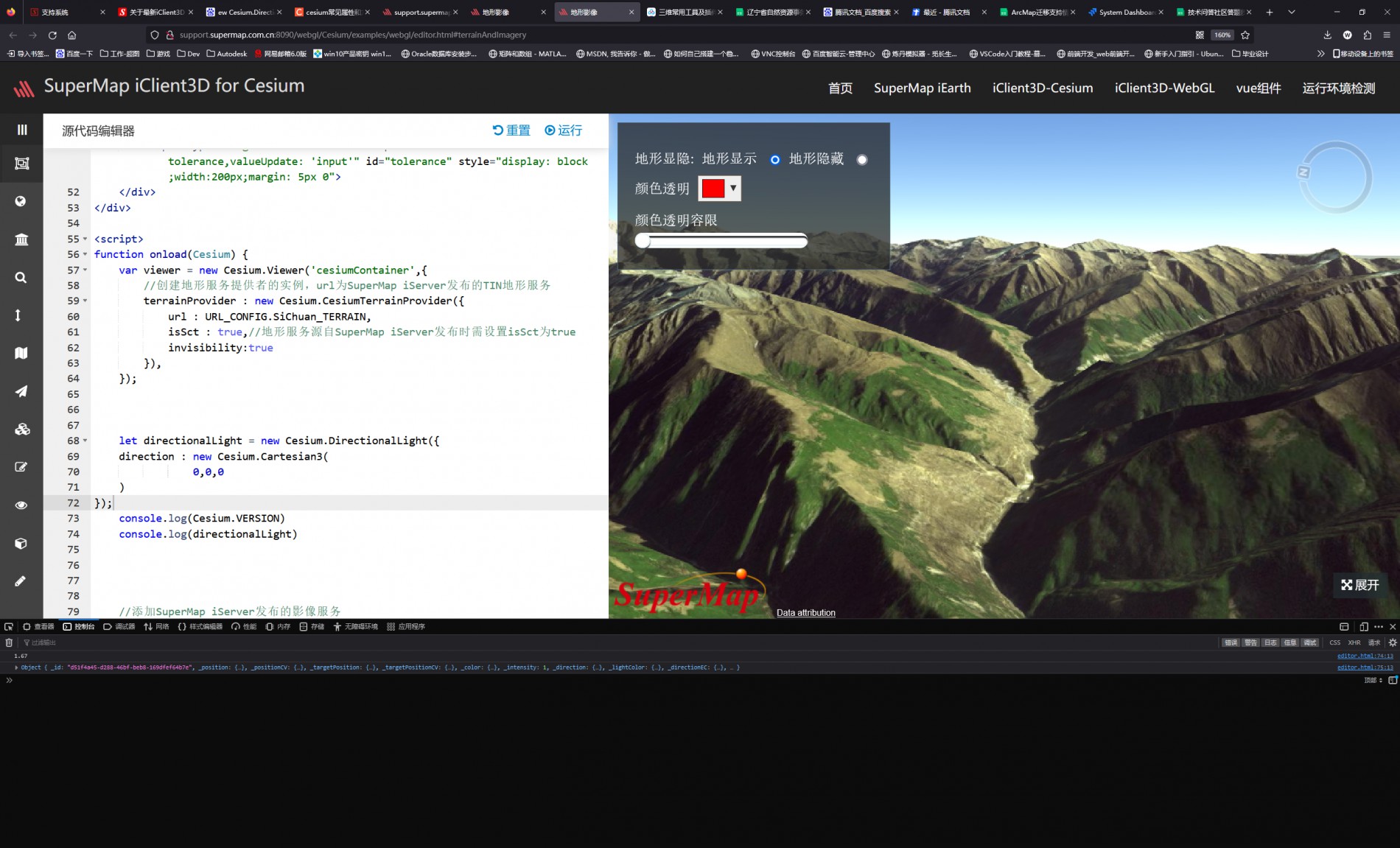Show more bookmarks chevron in bookmarks bar
The height and width of the screenshot is (848, 1400).
(x=1320, y=54)
